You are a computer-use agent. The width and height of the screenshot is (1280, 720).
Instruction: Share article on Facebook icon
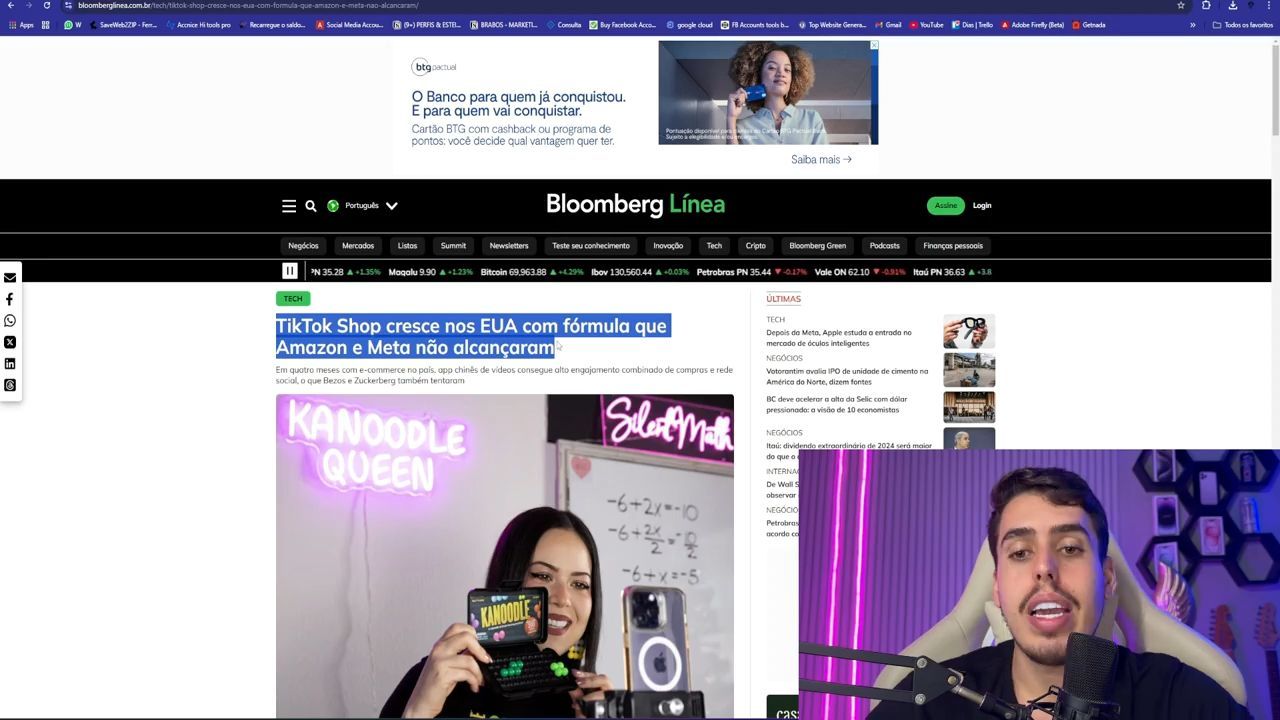[x=10, y=299]
